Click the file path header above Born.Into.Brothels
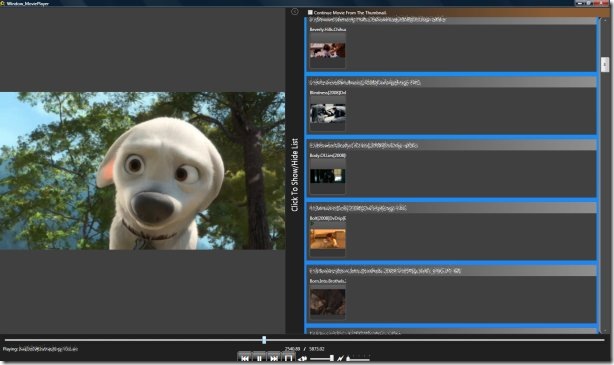 (451, 271)
